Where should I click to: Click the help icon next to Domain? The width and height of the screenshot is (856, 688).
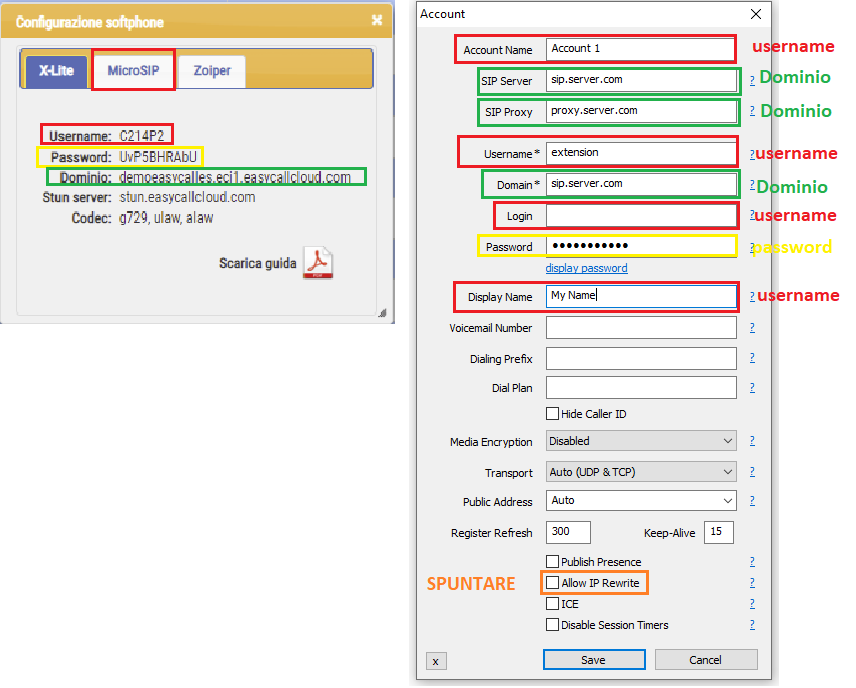(x=752, y=186)
